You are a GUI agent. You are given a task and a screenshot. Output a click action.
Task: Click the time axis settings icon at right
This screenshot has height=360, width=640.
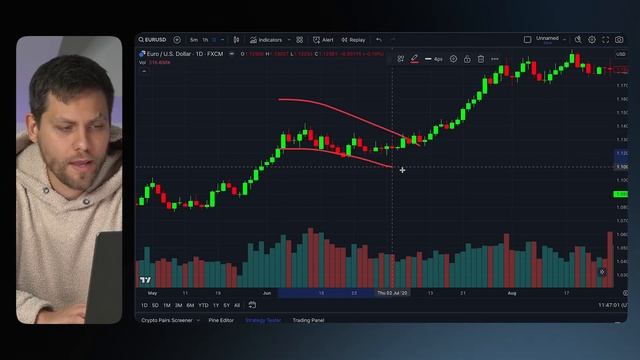625,293
